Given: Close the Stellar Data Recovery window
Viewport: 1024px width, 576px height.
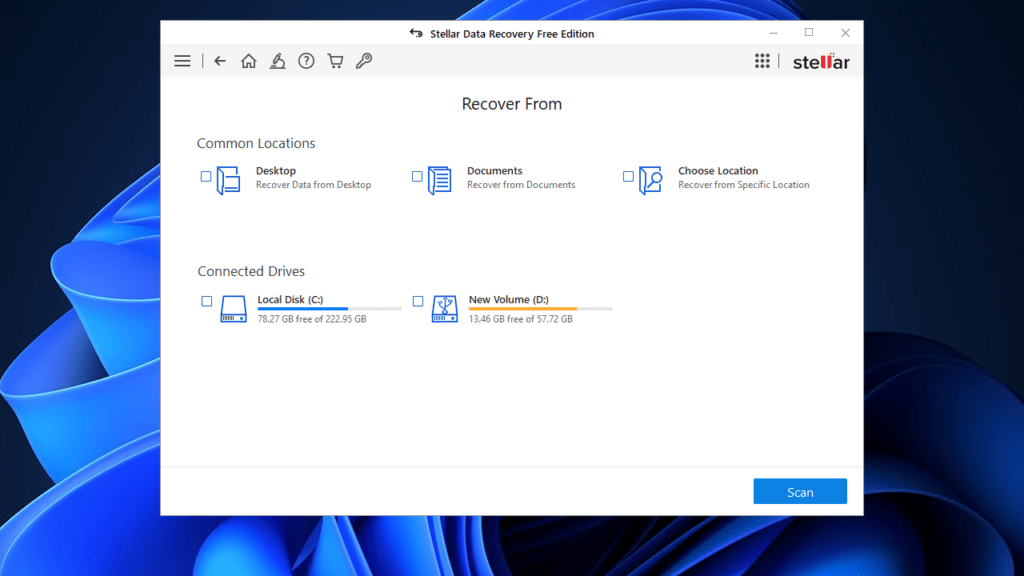Looking at the screenshot, I should tap(845, 33).
